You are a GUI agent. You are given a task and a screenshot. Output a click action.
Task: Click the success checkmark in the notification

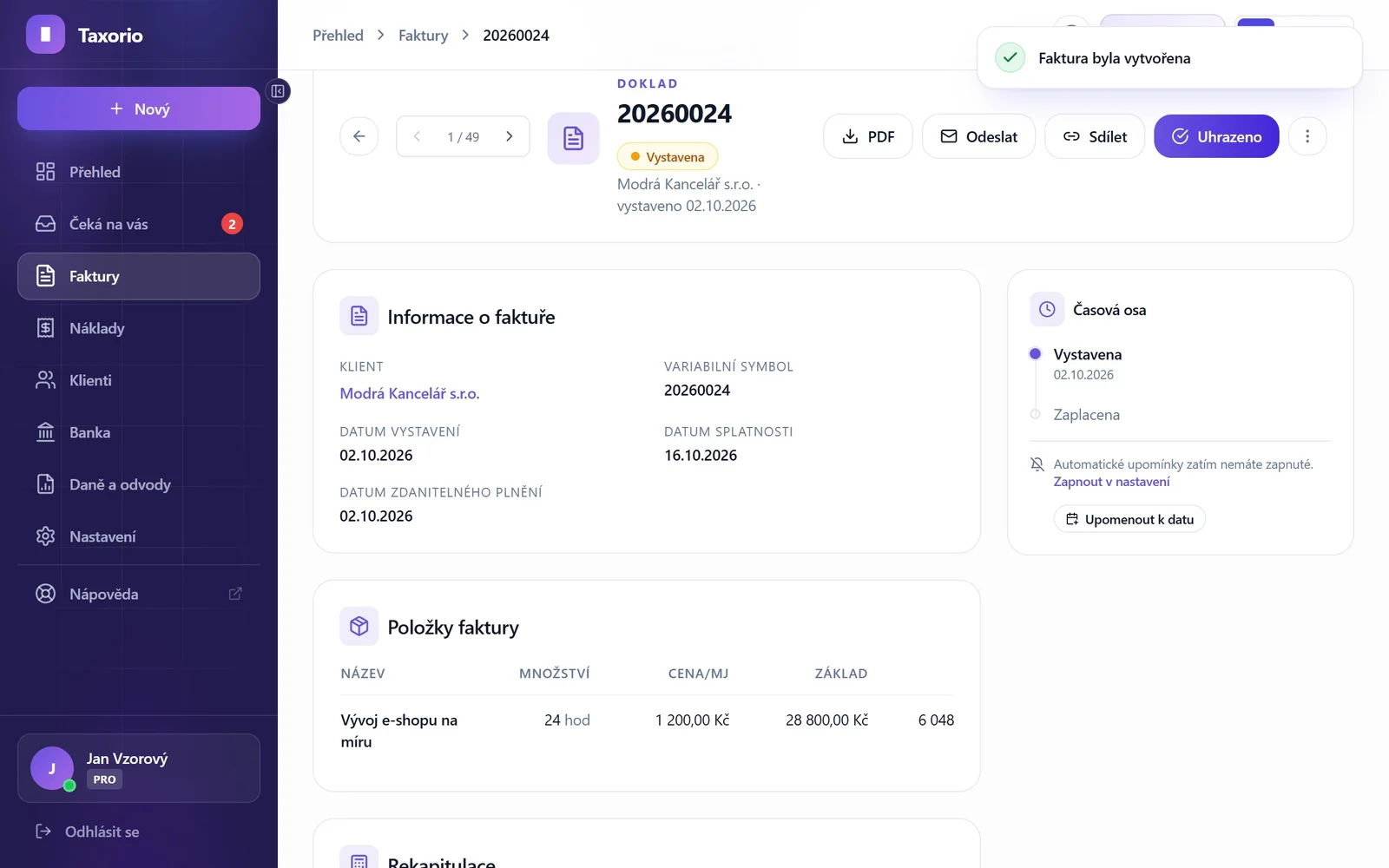(1010, 58)
